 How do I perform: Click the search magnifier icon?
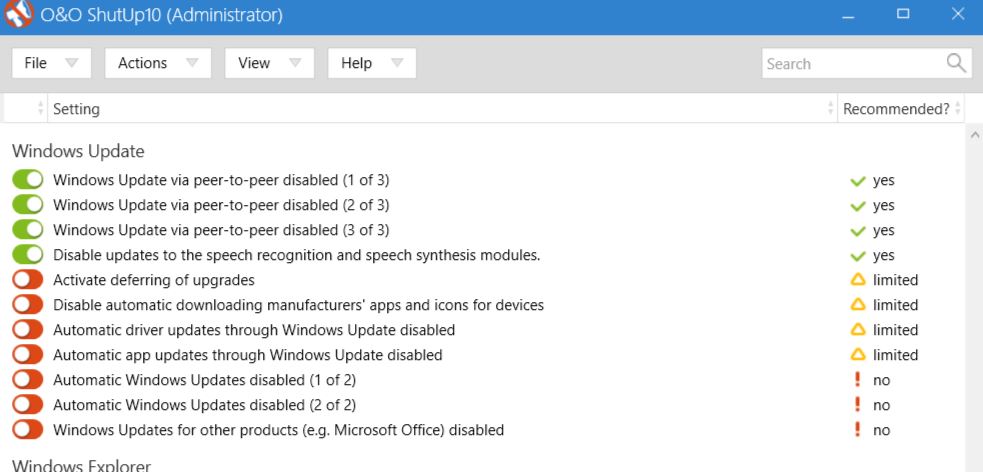click(956, 63)
